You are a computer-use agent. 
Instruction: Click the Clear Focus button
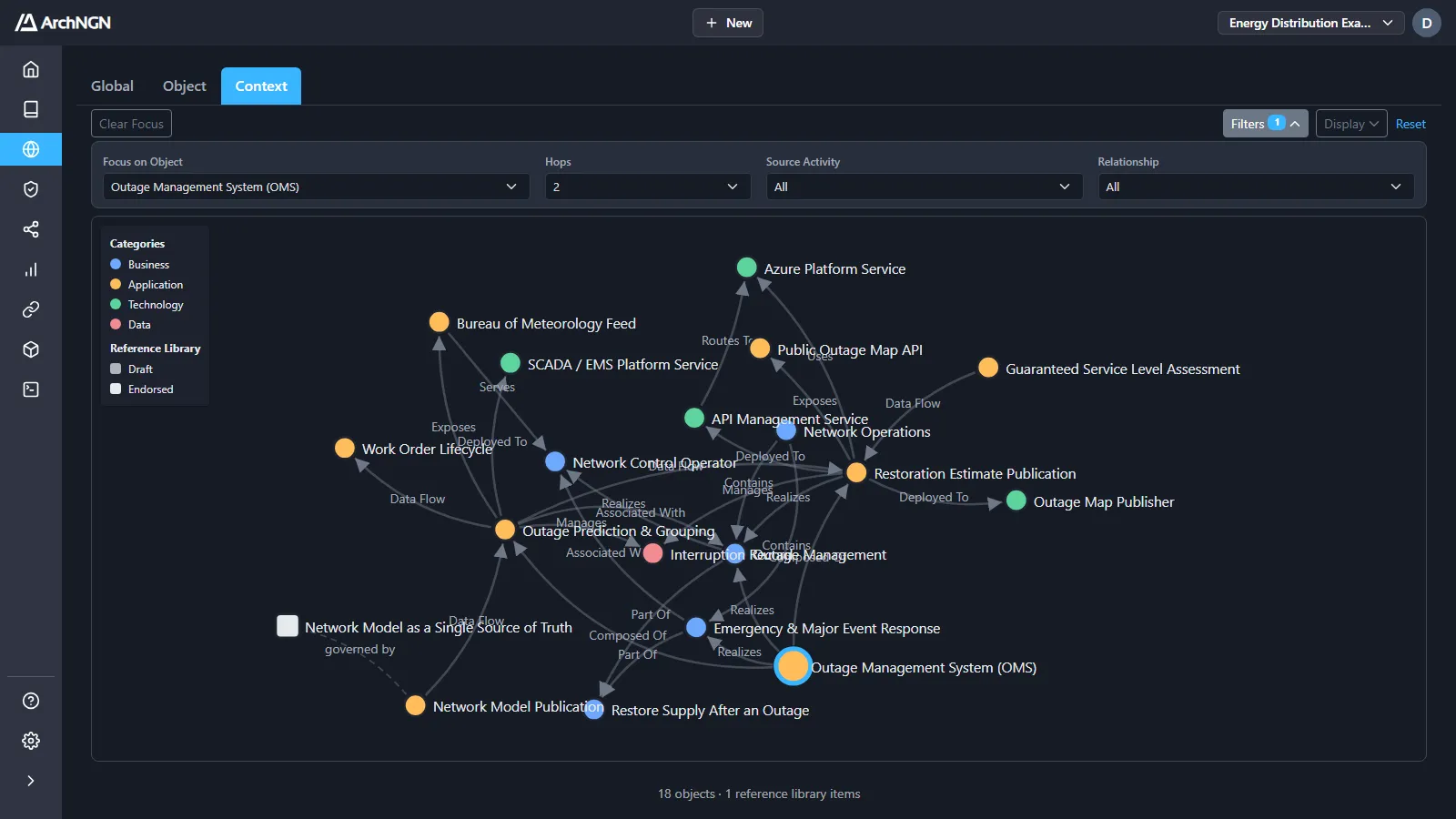(132, 124)
